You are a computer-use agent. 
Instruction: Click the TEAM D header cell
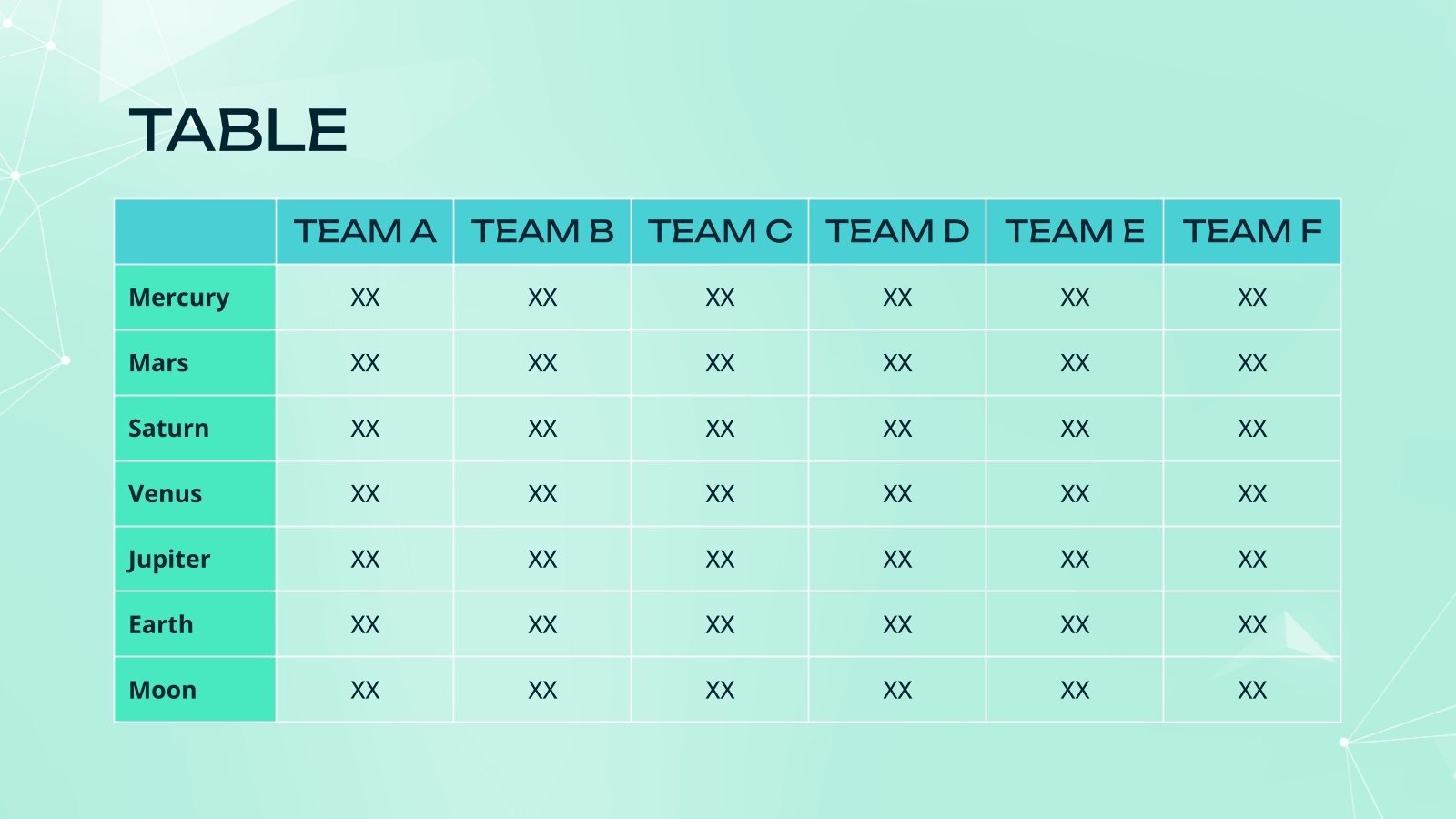897,231
